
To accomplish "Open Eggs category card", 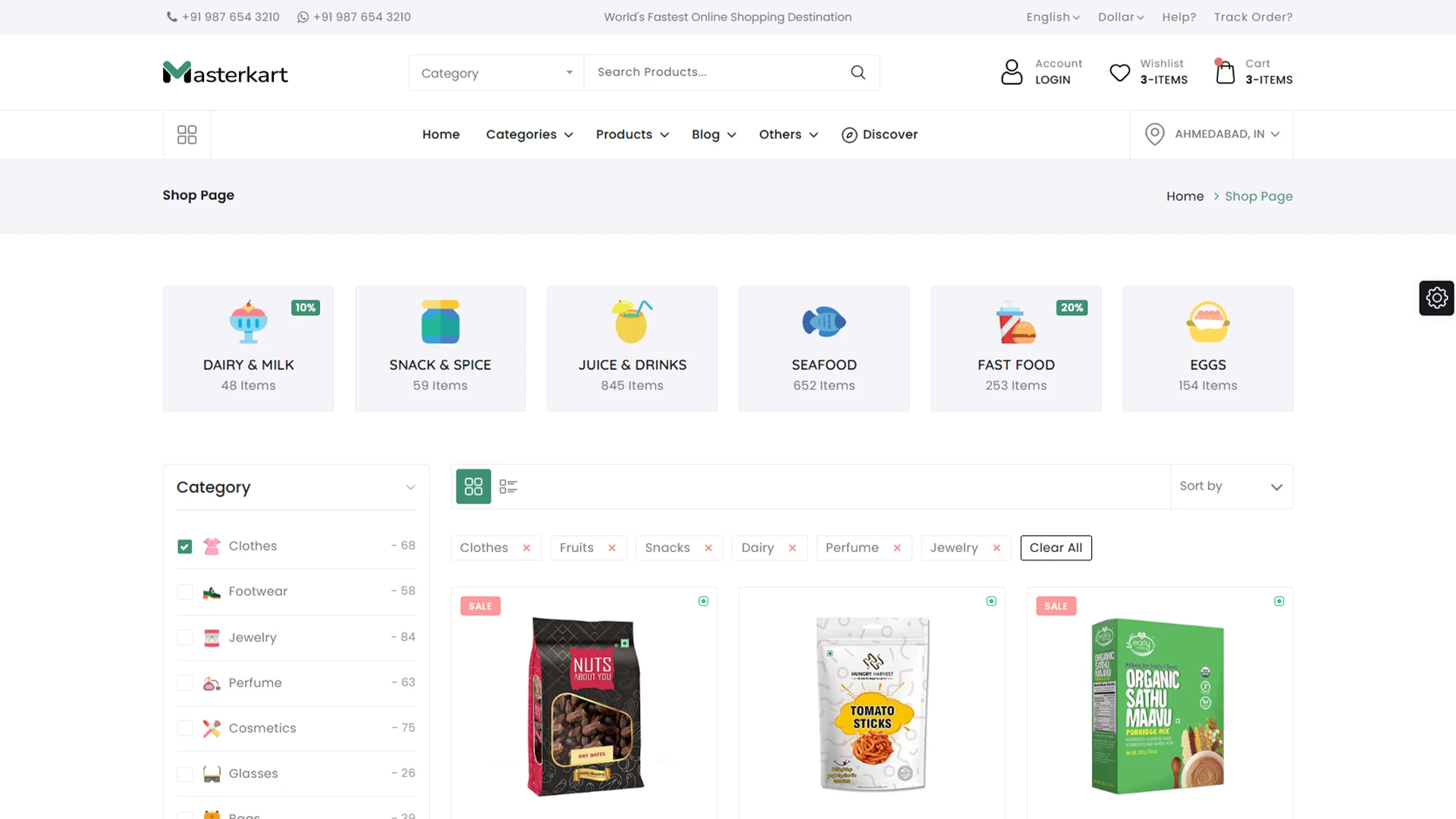I will (1207, 349).
